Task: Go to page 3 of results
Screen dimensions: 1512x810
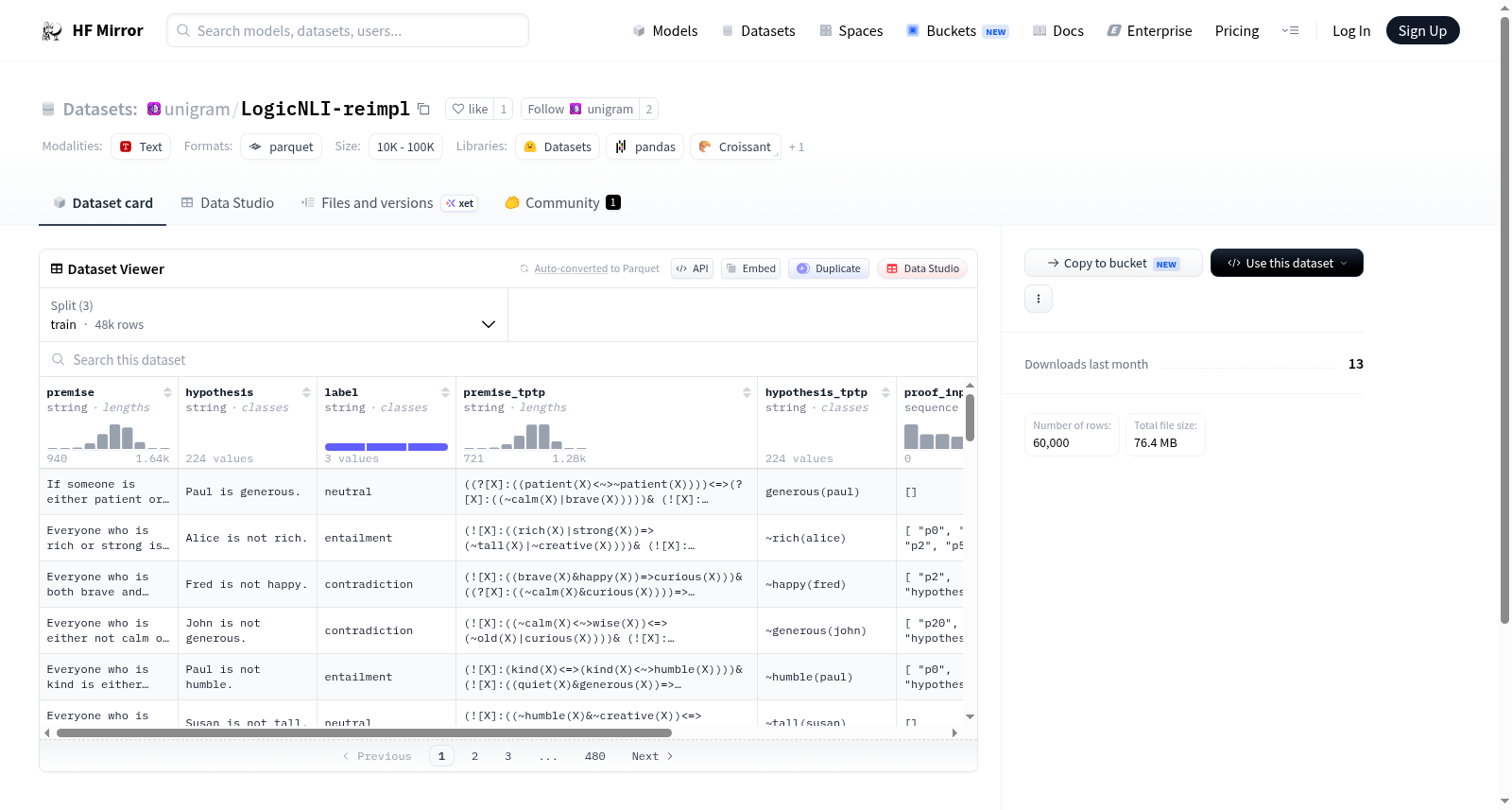Action: 507,756
